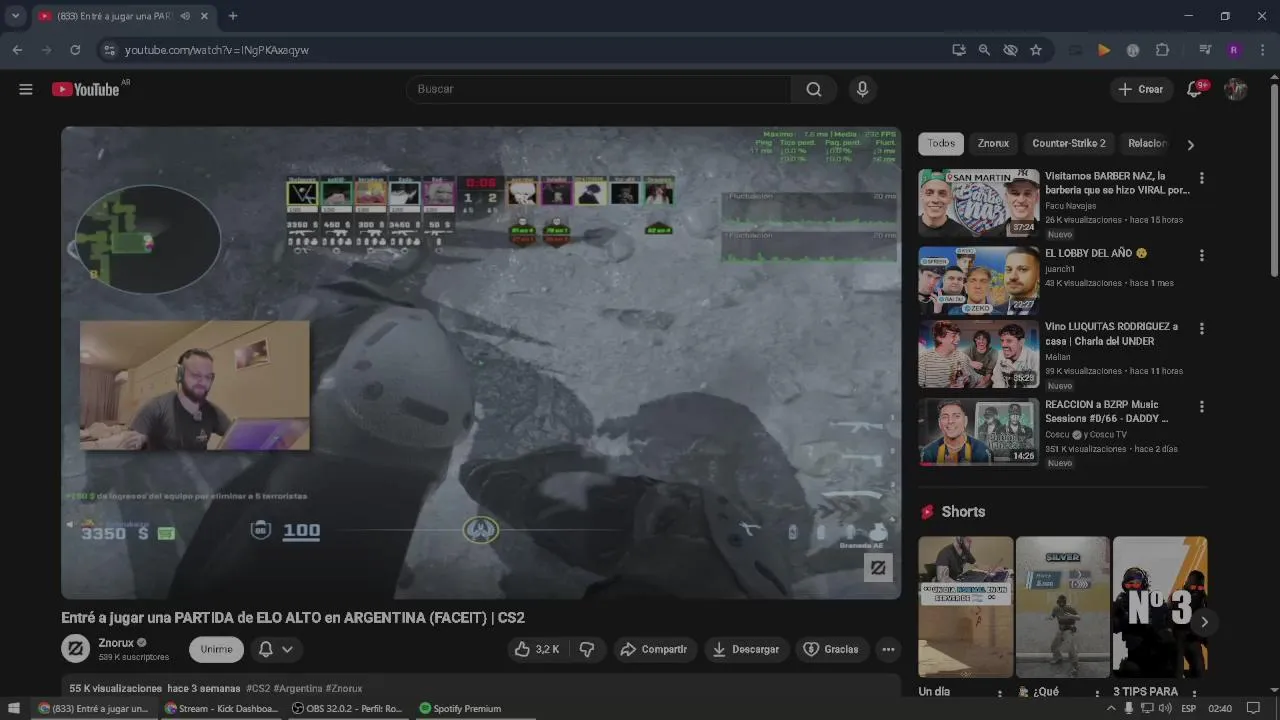Go to the YouTube home logo
Viewport: 1280px width, 720px height.
[x=86, y=89]
